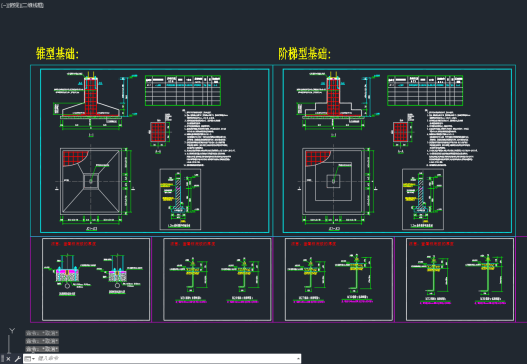Close the command line panel

[x=9, y=359]
